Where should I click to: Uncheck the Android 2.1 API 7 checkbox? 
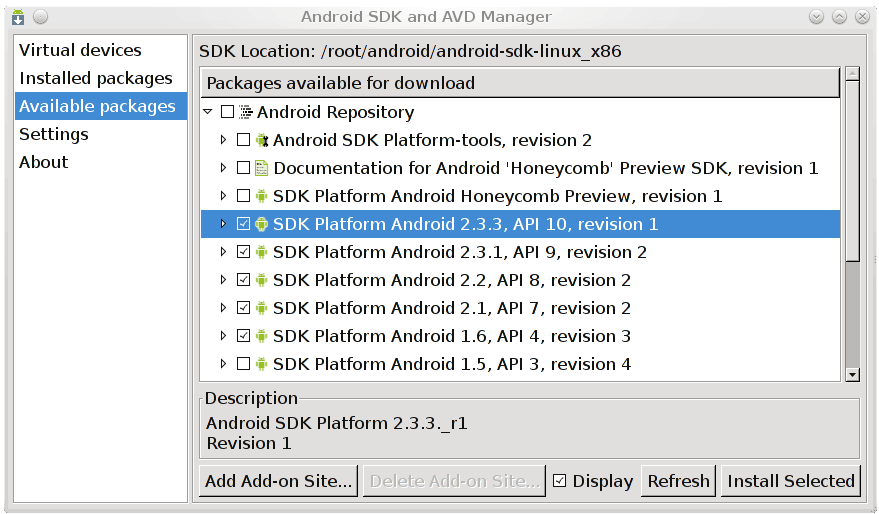point(243,308)
